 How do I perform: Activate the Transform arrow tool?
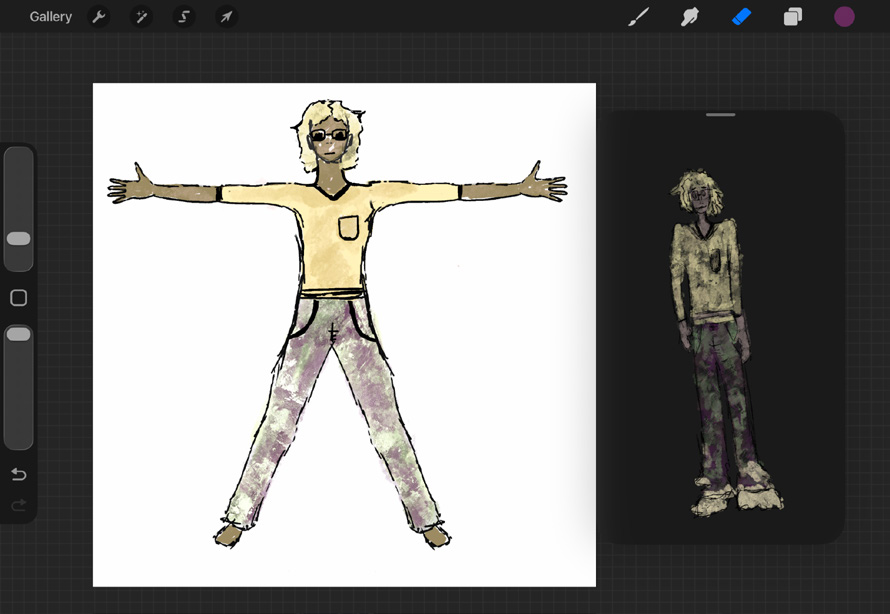click(x=226, y=17)
